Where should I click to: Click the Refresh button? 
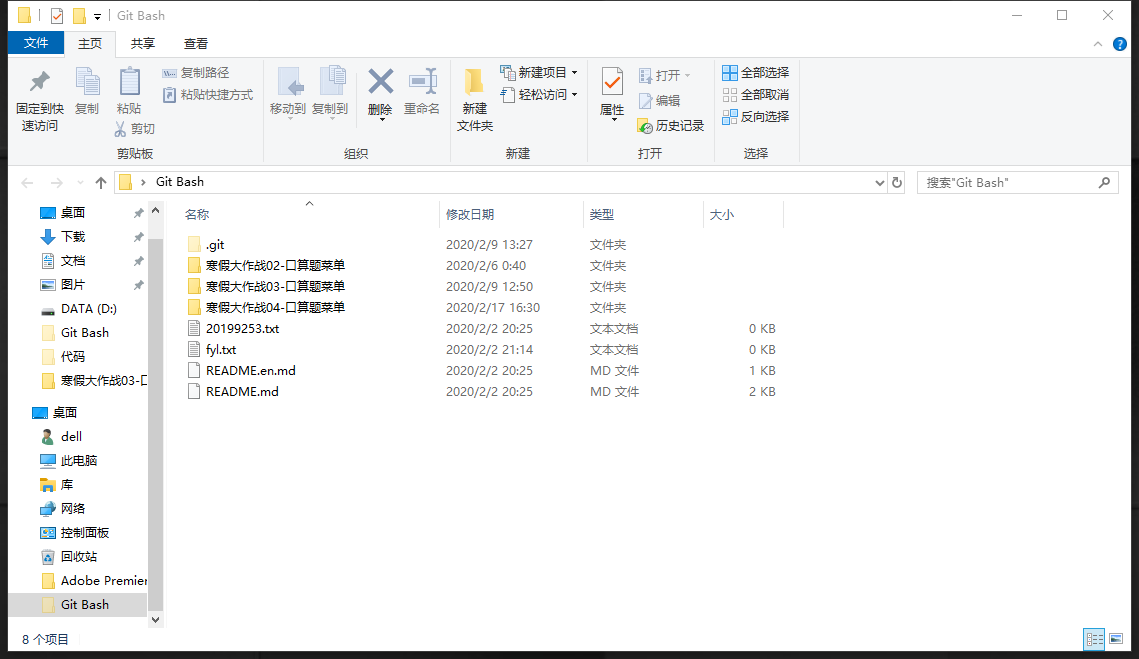897,182
